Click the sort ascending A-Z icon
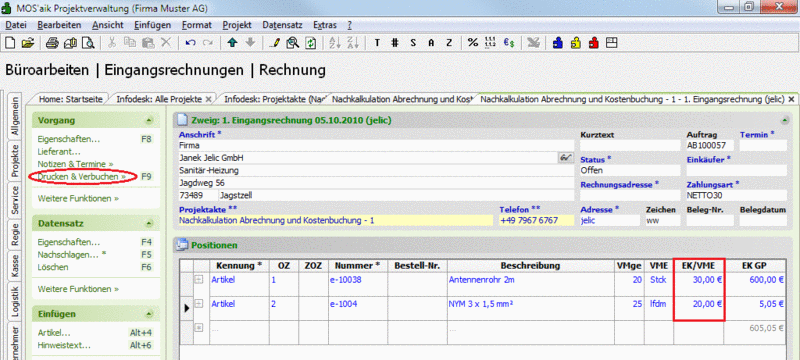800x360 pixels. coord(334,43)
